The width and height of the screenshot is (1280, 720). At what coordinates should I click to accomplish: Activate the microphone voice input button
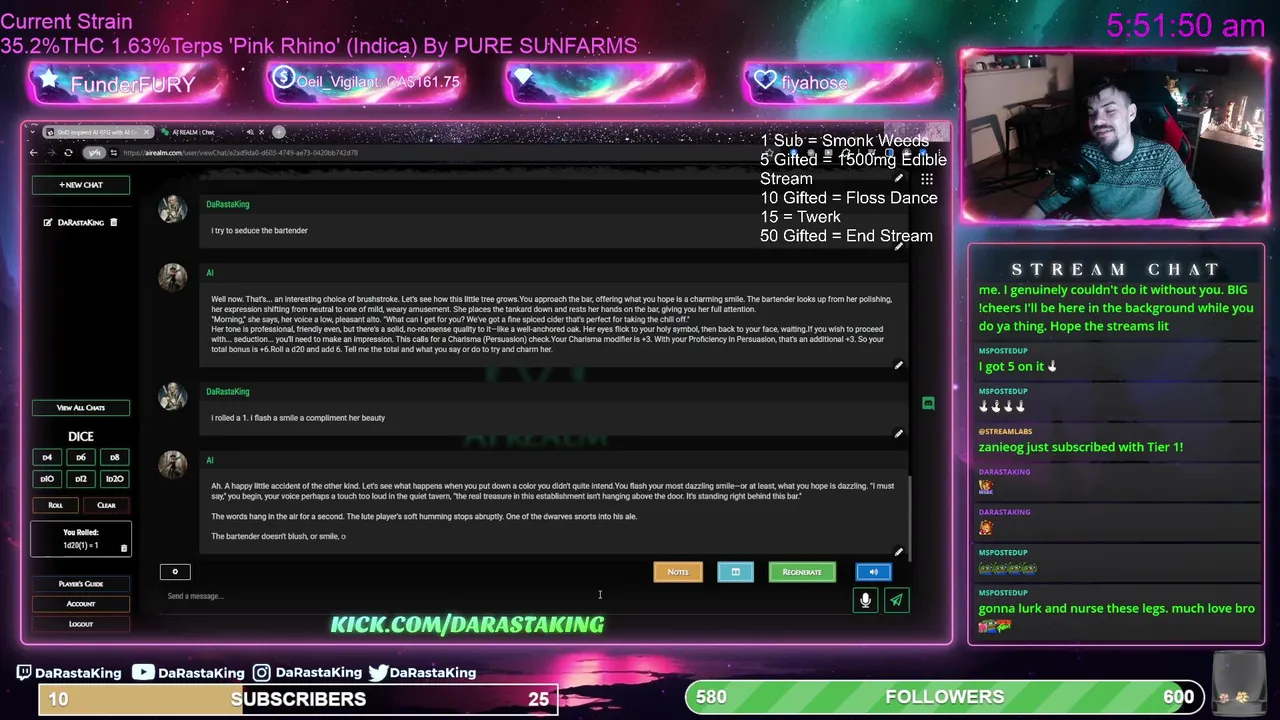pos(866,600)
